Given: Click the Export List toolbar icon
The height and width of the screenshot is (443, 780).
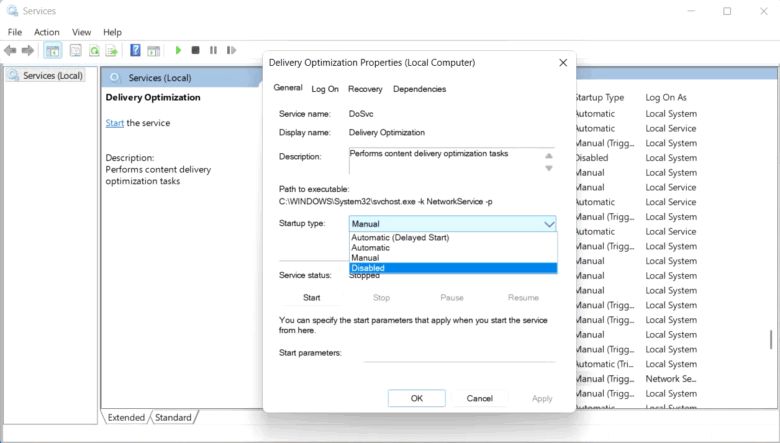Looking at the screenshot, I should coord(113,50).
